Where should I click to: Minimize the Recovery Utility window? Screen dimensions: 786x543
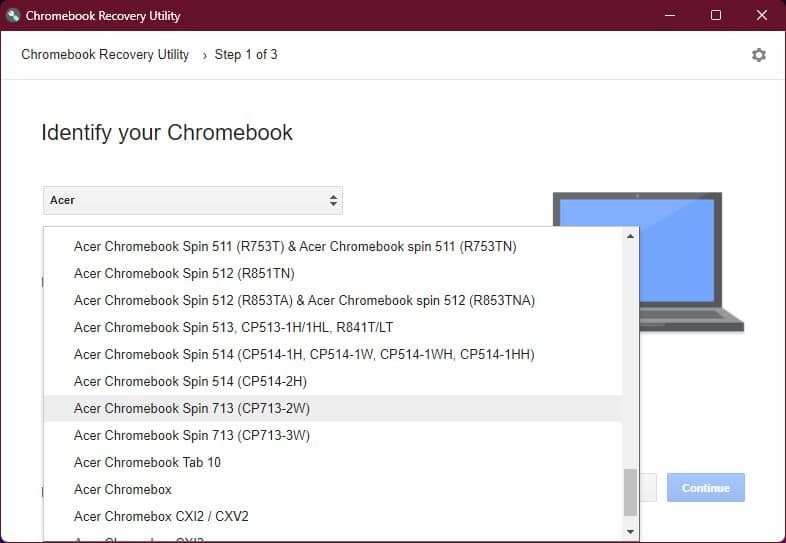pos(670,16)
